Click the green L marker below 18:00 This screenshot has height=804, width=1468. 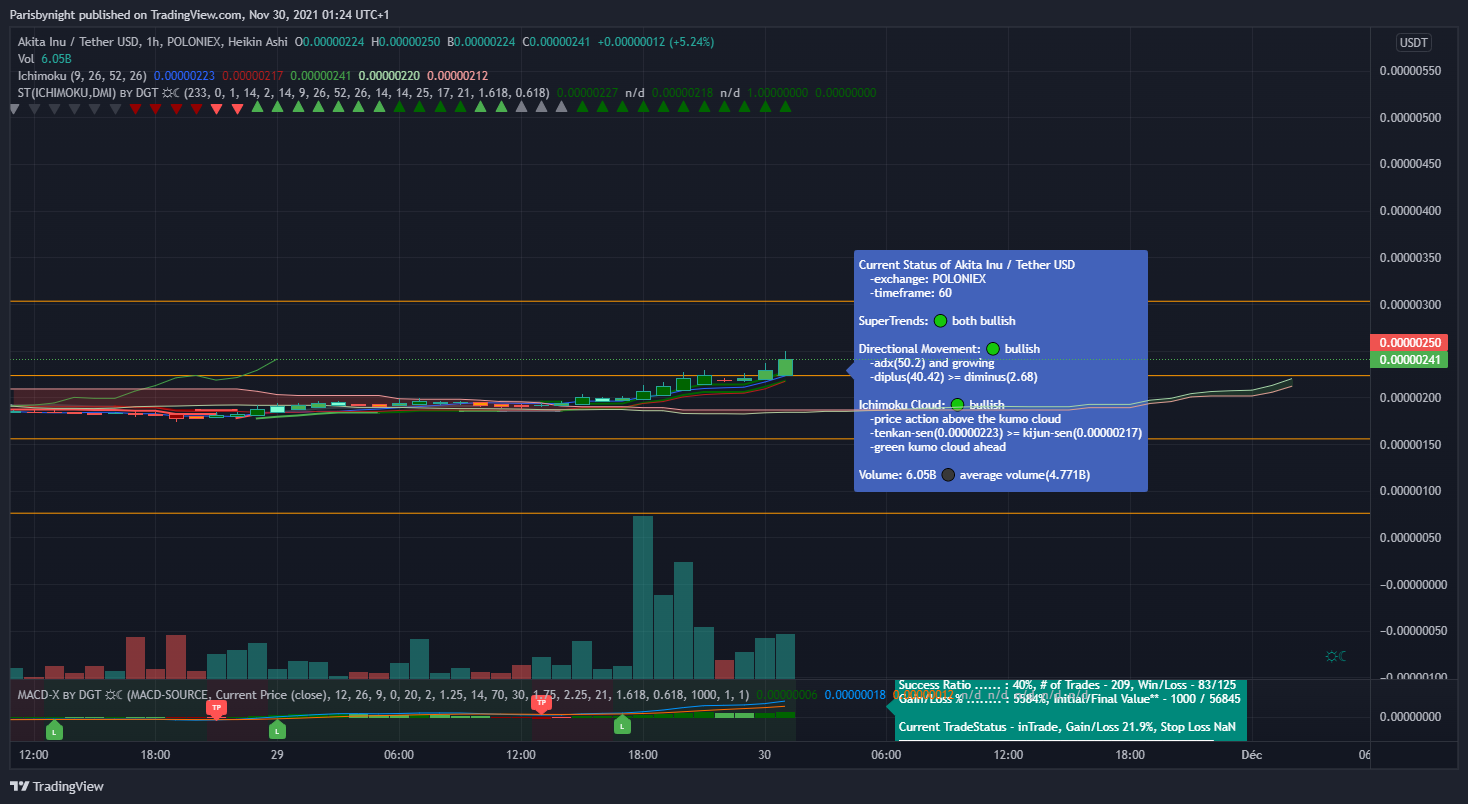[x=622, y=725]
